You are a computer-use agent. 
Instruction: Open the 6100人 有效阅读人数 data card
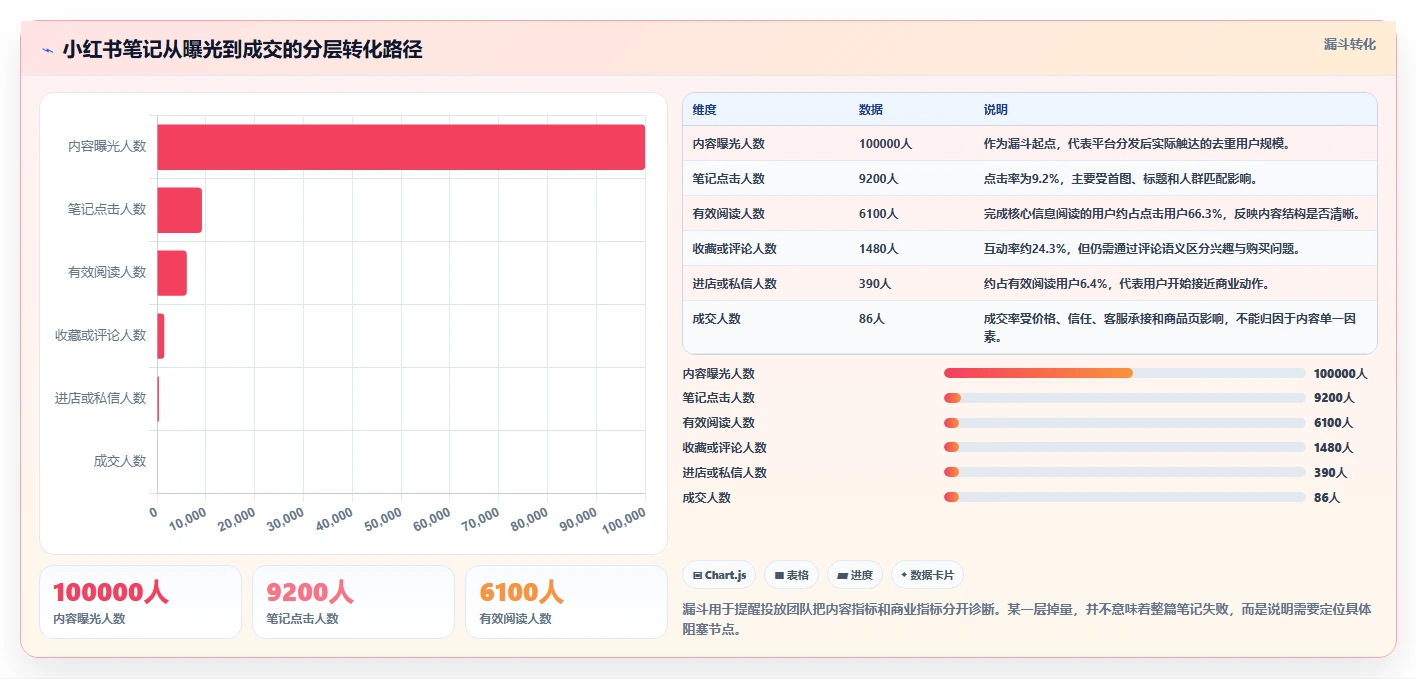coord(566,602)
